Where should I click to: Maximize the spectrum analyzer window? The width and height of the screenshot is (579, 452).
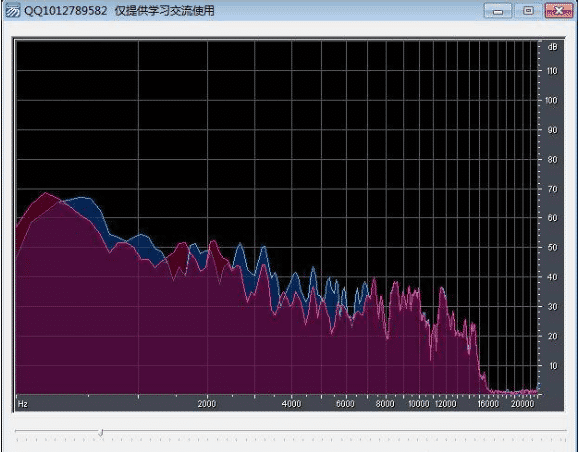coord(528,11)
